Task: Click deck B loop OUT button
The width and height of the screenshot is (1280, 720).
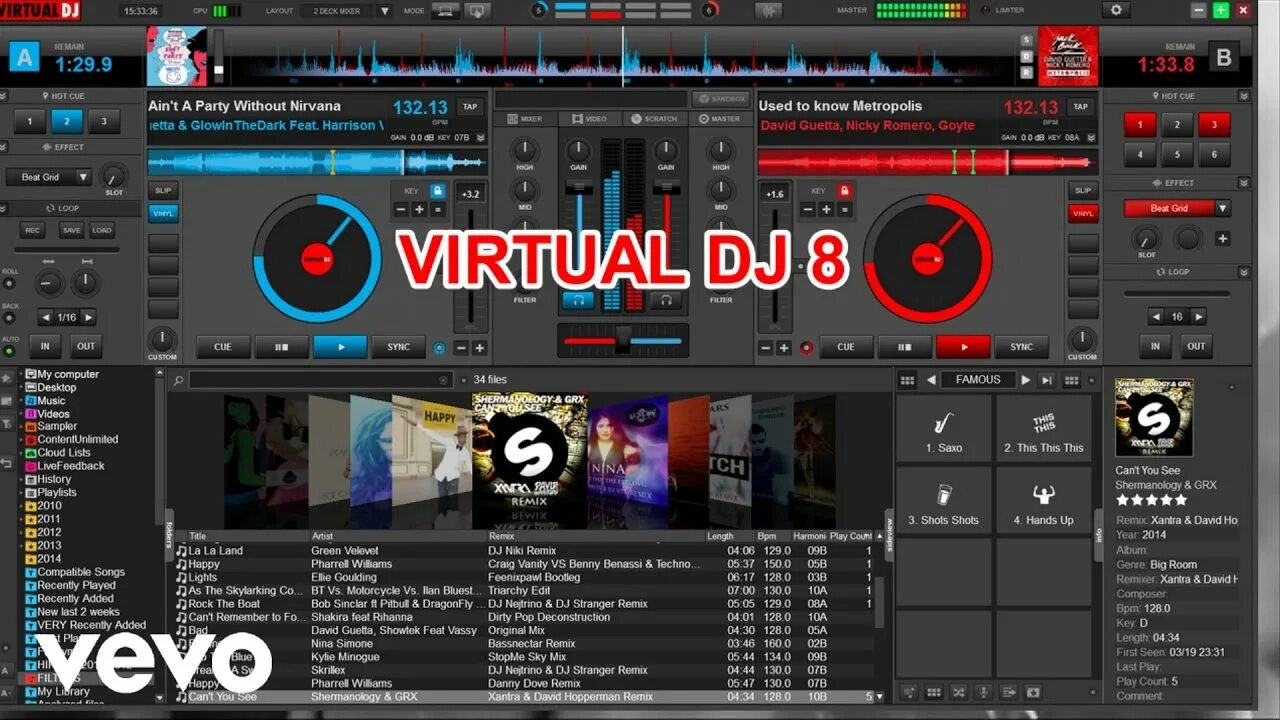Action: [x=1196, y=346]
